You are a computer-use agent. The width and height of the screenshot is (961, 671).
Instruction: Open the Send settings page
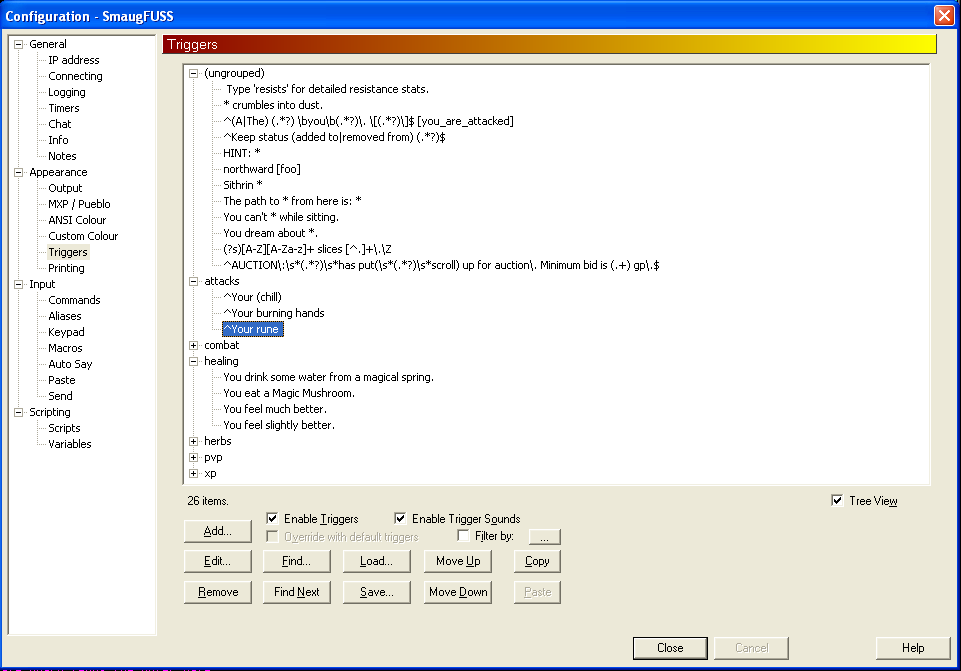click(60, 396)
